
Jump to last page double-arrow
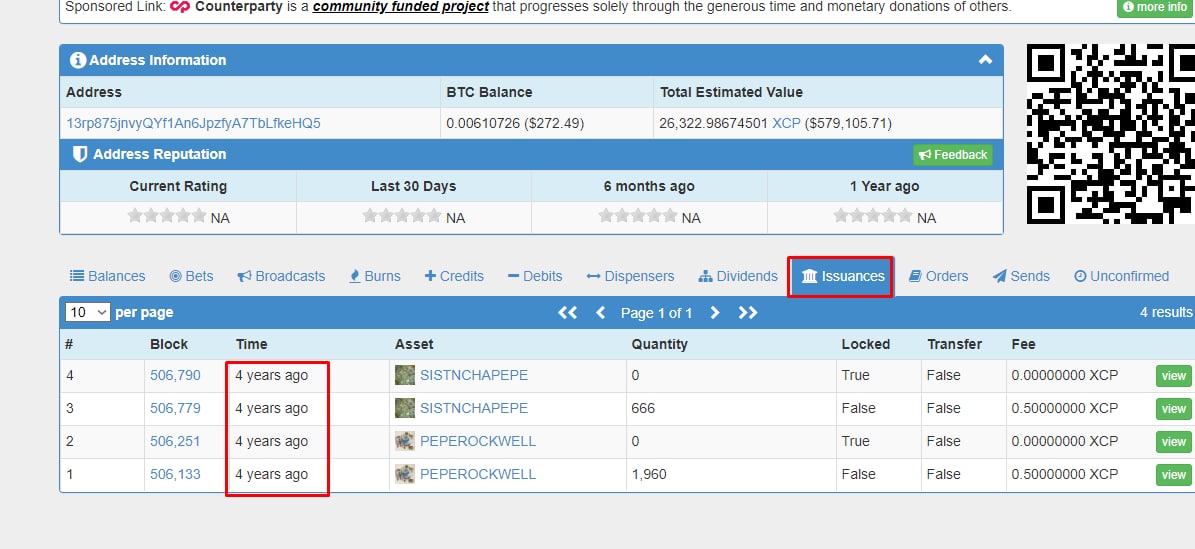(748, 313)
